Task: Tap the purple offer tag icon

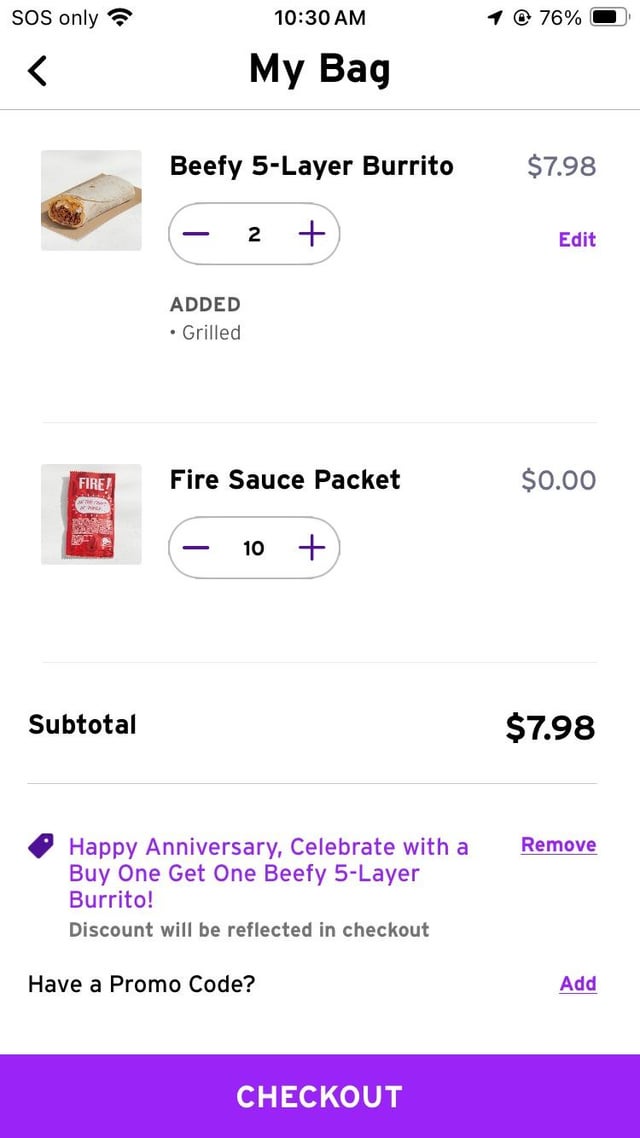Action: 41,847
